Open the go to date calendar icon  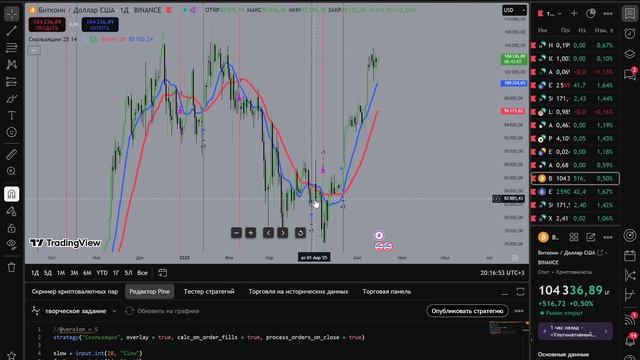(x=162, y=273)
